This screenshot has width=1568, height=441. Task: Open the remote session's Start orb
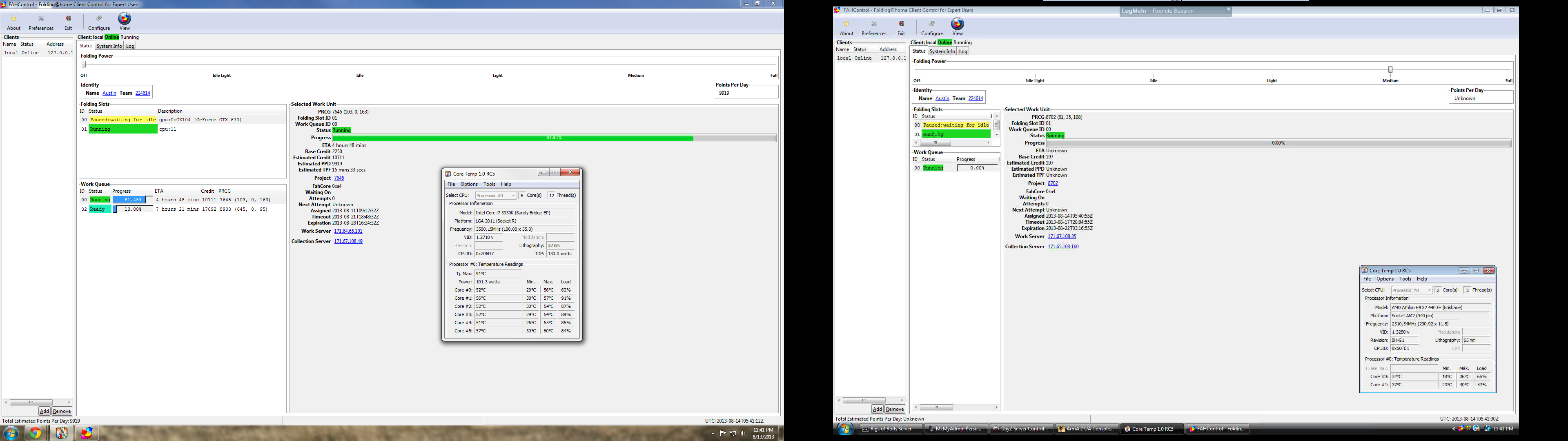pyautogui.click(x=845, y=429)
